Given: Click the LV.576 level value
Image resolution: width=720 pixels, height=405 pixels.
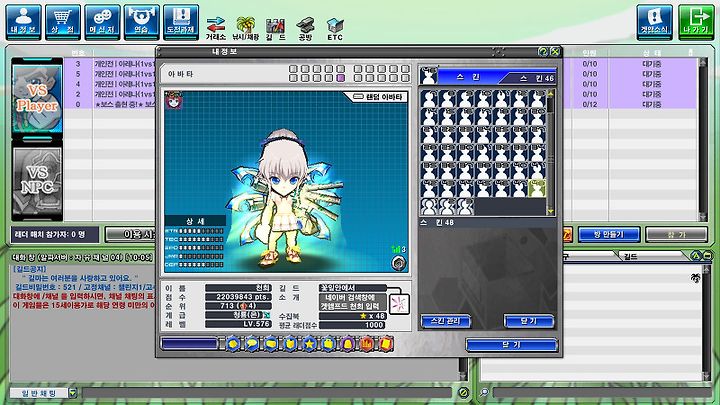Looking at the screenshot, I should pyautogui.click(x=239, y=324).
